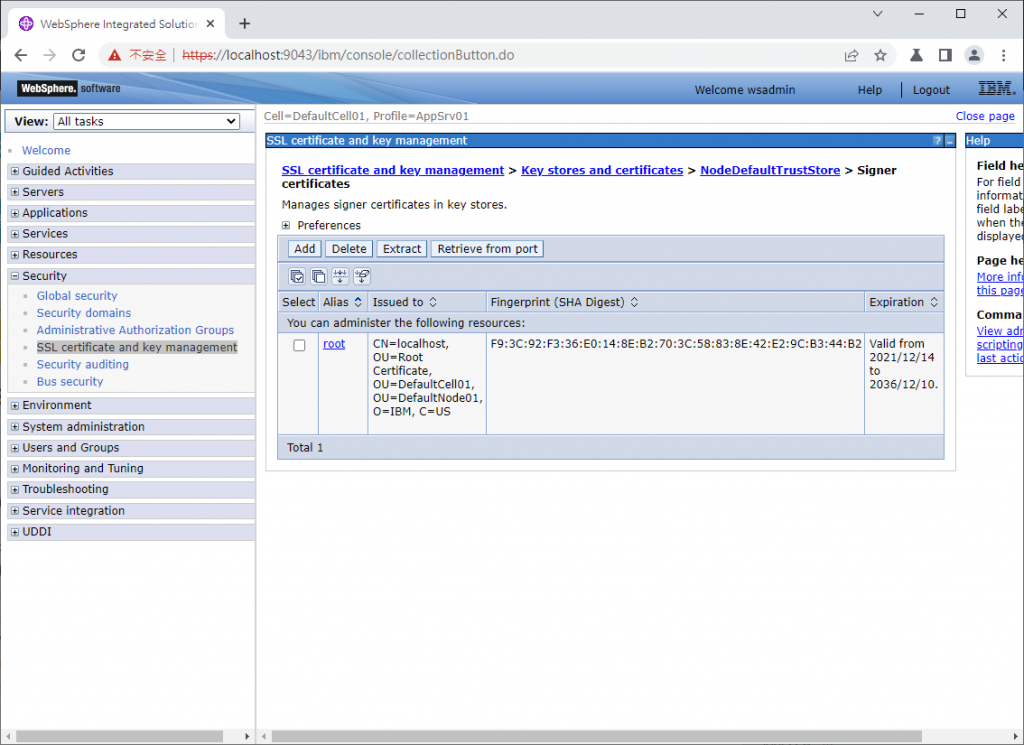Open Bus security page
The height and width of the screenshot is (745, 1024).
pyautogui.click(x=70, y=381)
